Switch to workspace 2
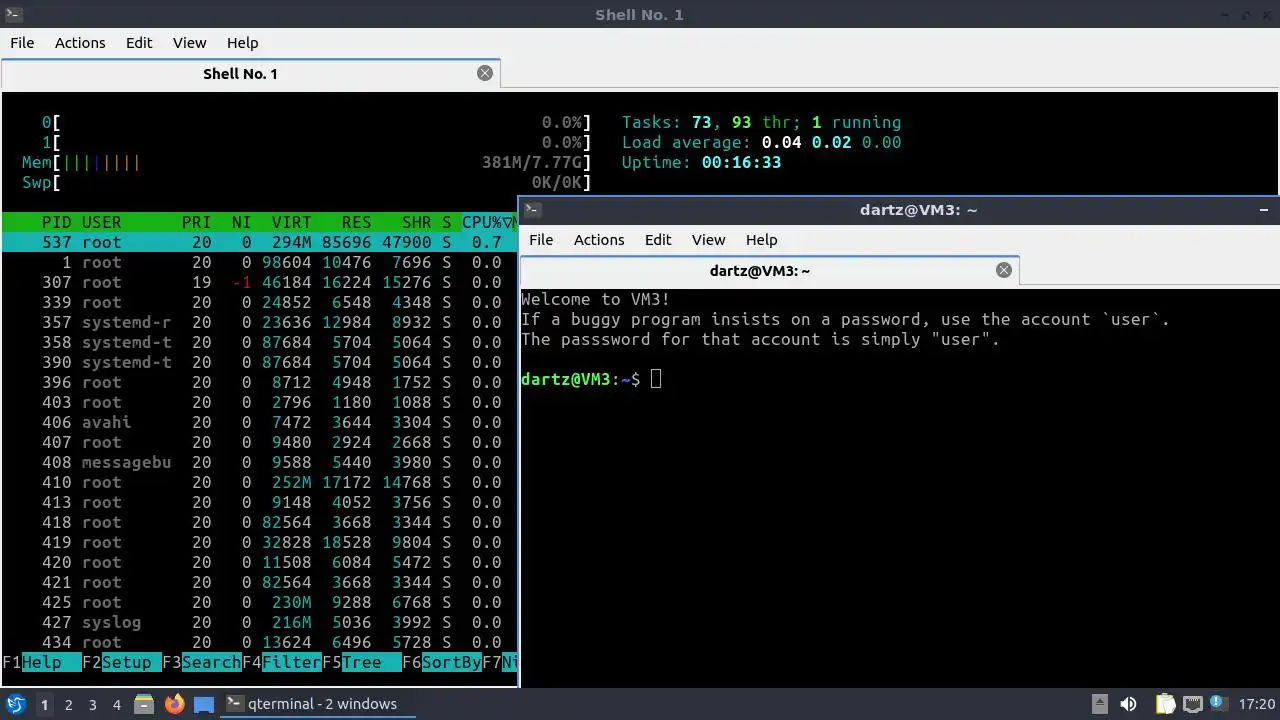Image resolution: width=1280 pixels, height=720 pixels. coord(68,704)
